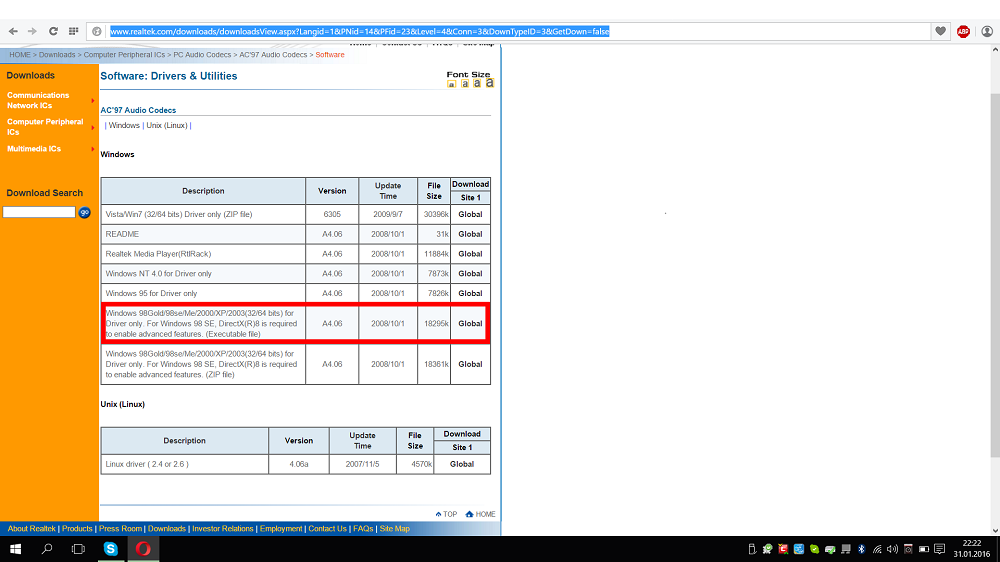Download README from Global site

pyautogui.click(x=470, y=234)
